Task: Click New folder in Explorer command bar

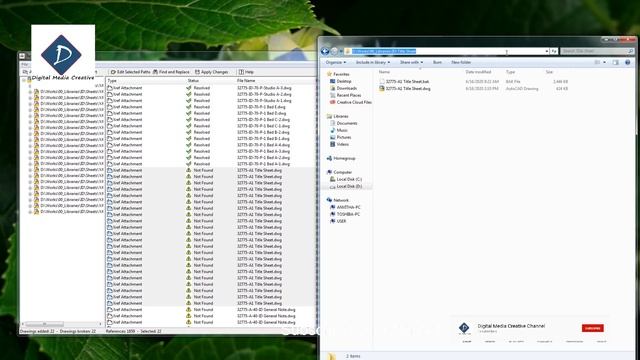Action: pos(461,62)
